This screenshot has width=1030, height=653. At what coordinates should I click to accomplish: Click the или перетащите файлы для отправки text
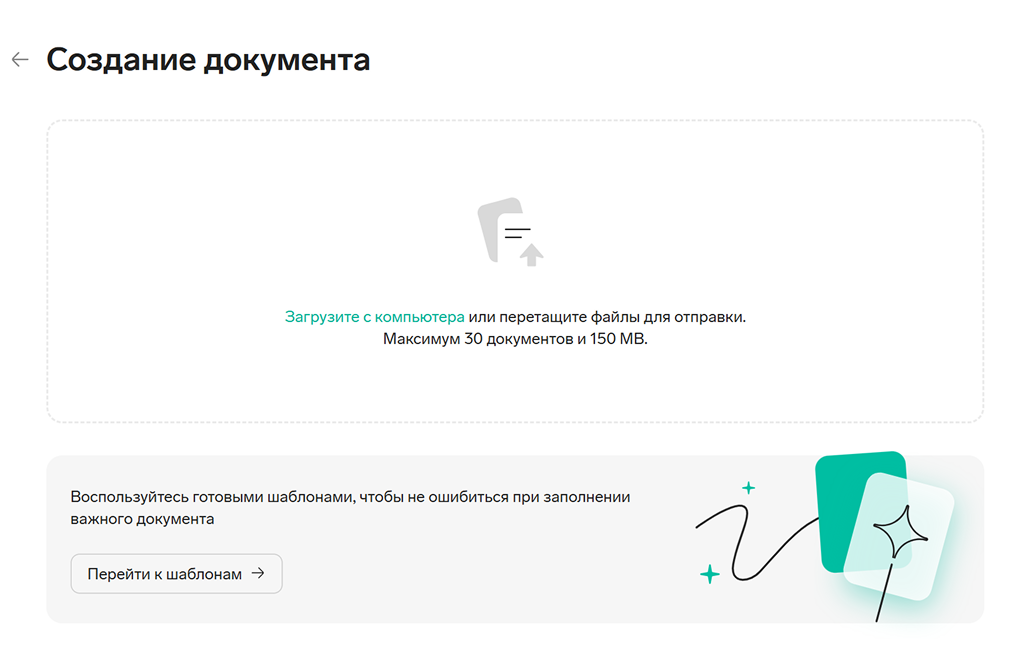pos(608,317)
